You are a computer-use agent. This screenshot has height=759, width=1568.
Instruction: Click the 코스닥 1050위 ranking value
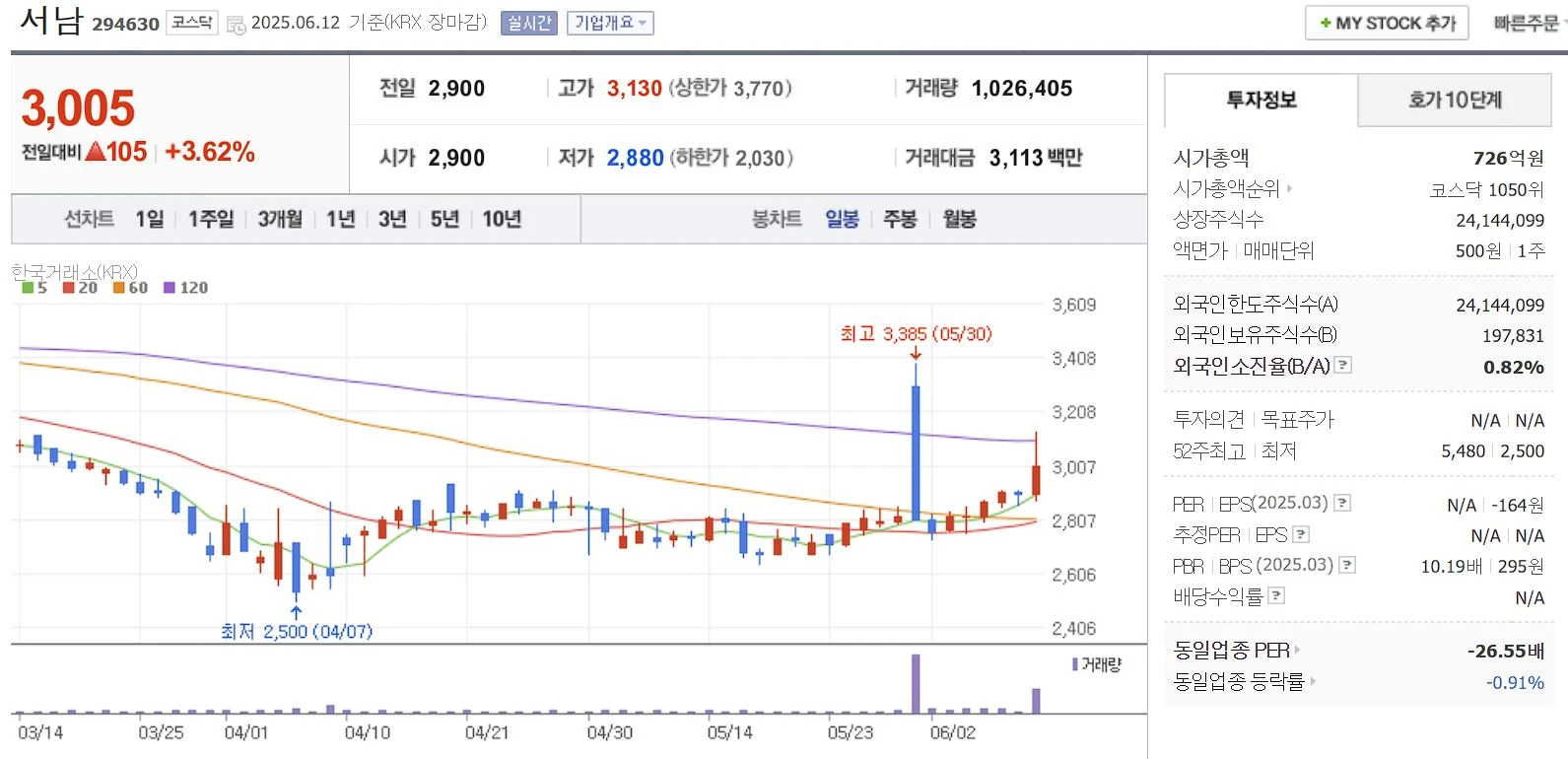(x=1487, y=189)
